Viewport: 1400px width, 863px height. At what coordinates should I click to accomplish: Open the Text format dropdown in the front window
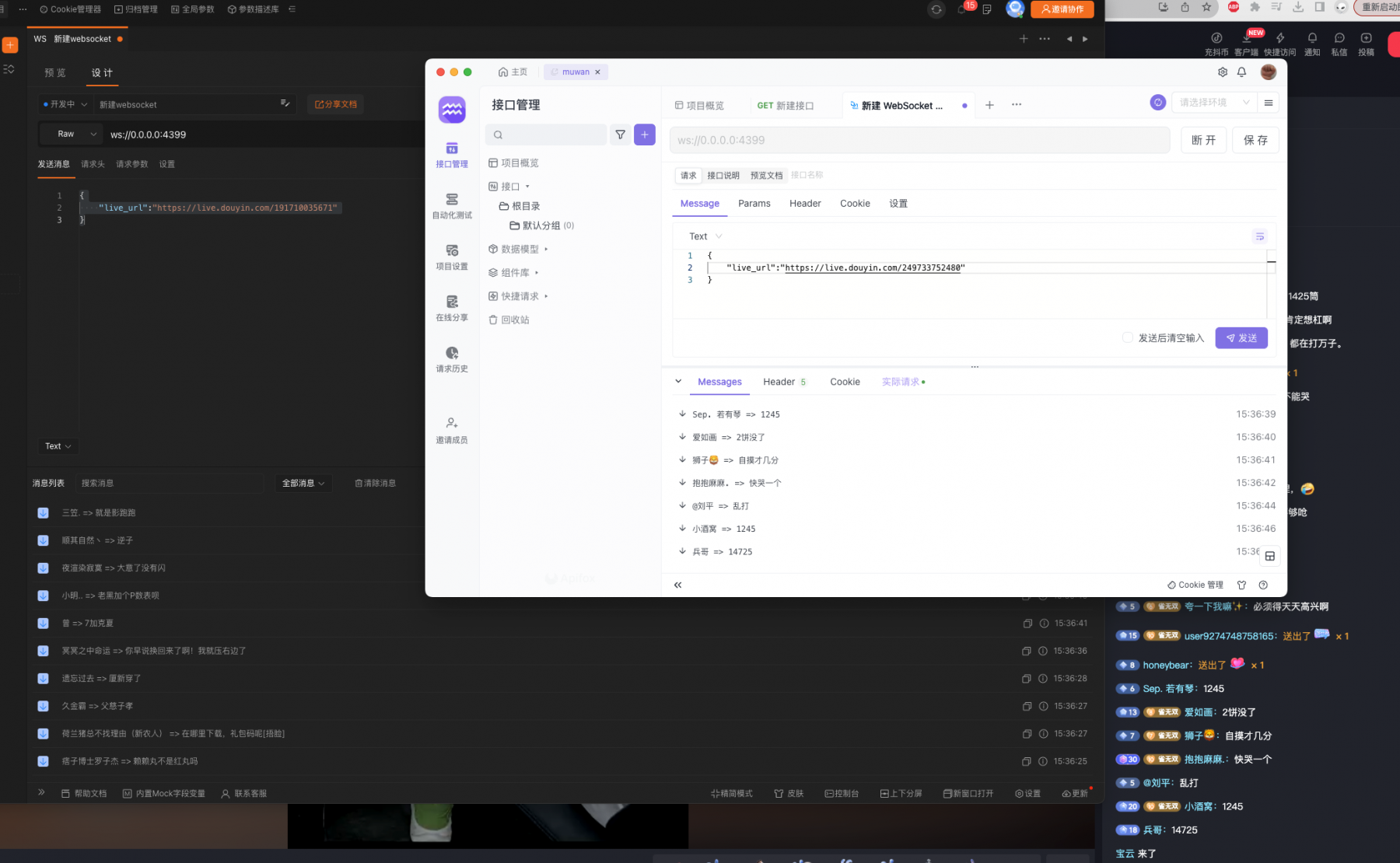point(705,236)
